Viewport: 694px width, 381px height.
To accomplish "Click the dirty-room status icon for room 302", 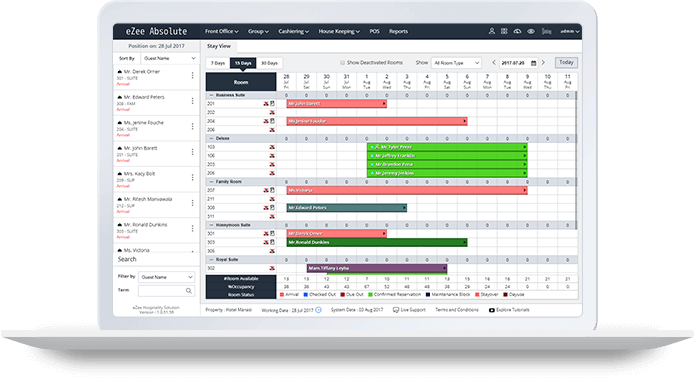I will (x=272, y=268).
